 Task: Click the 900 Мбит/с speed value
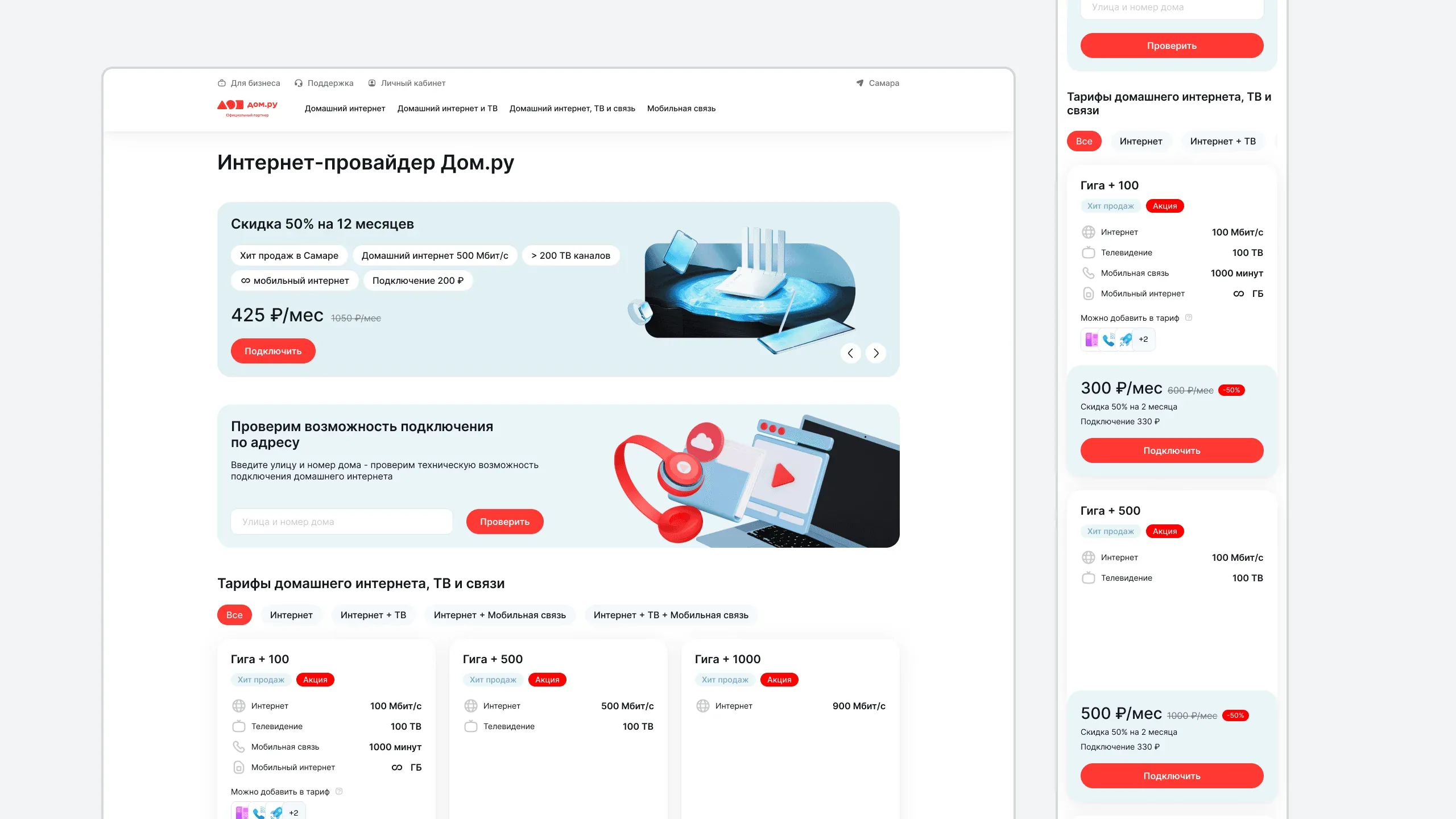[x=859, y=706]
